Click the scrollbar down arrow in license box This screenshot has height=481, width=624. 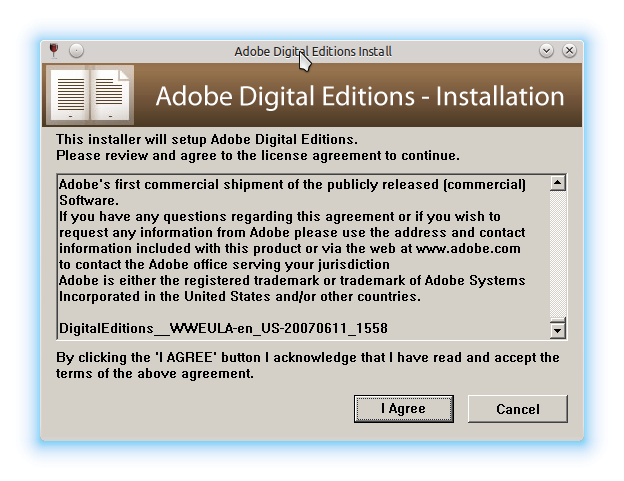[558, 329]
